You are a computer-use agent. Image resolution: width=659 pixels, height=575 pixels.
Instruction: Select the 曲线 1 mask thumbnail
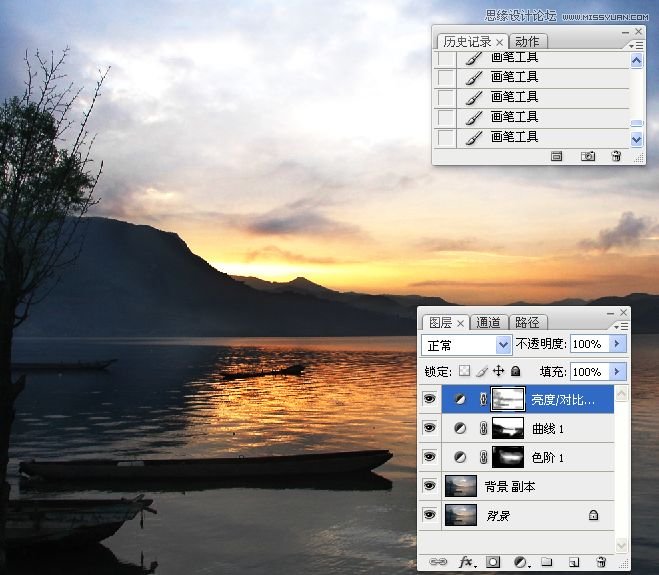tap(508, 428)
